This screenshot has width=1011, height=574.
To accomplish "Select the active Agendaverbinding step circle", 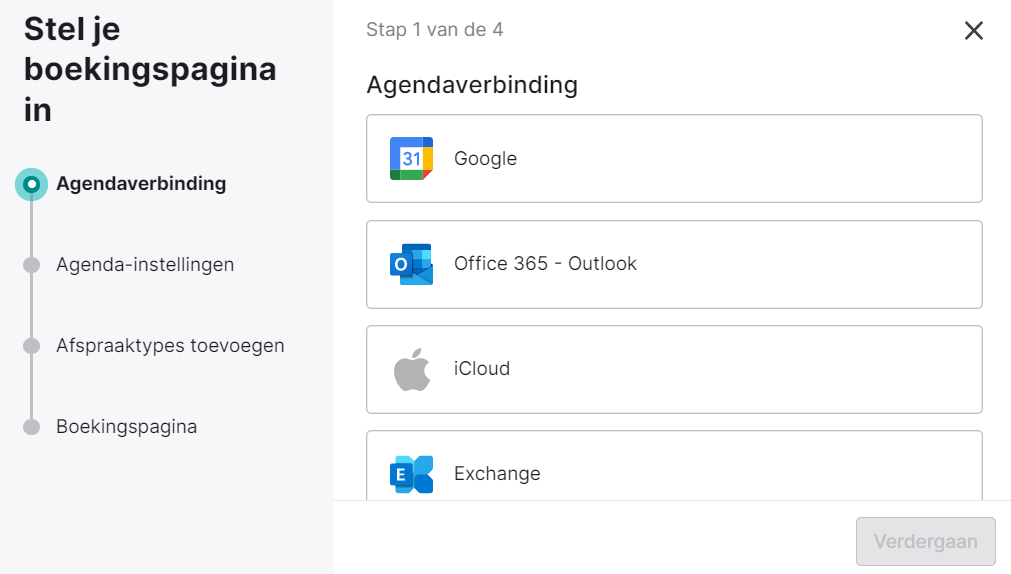I will [x=32, y=184].
